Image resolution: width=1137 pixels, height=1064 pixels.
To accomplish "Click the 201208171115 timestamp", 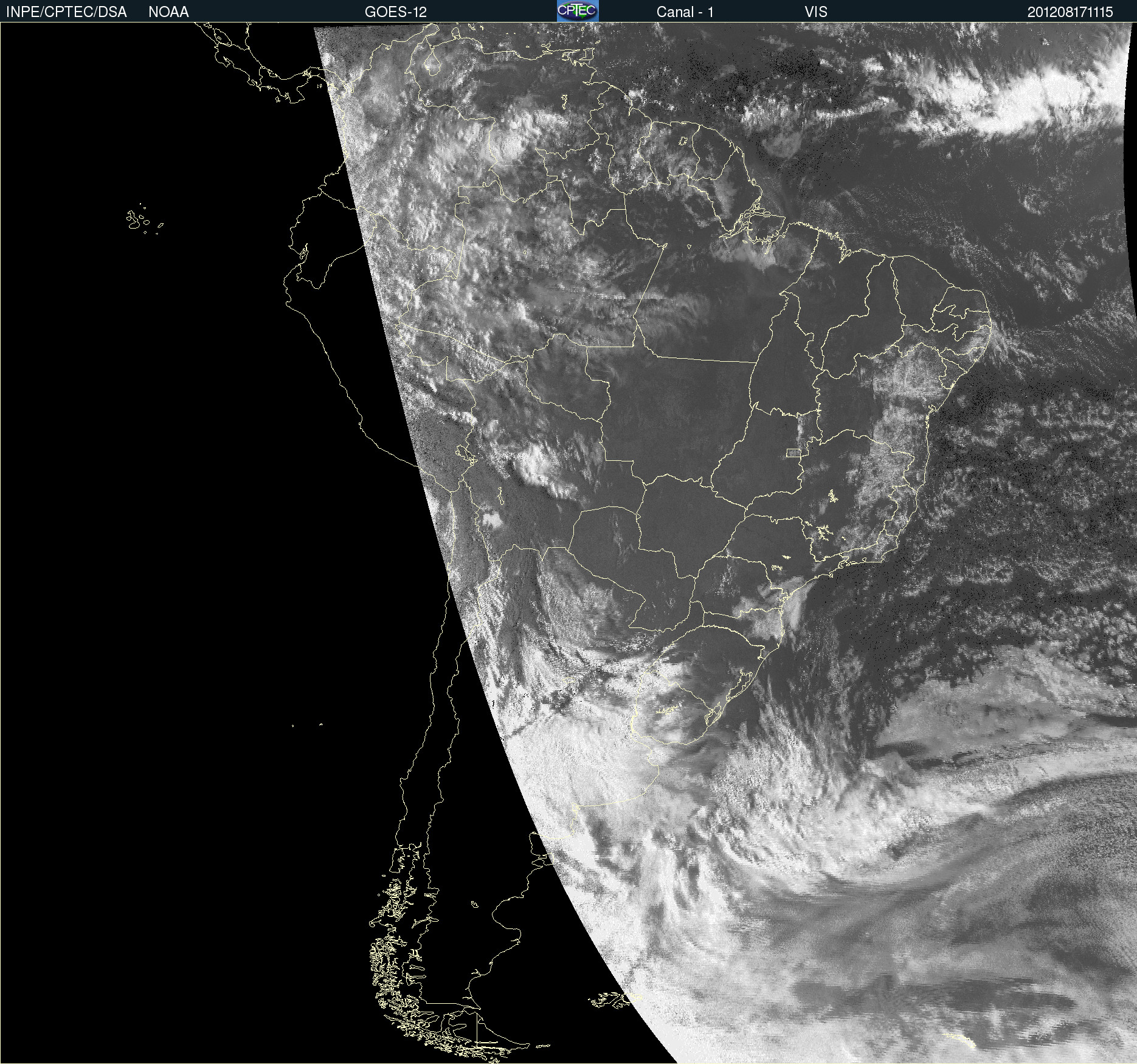I will pyautogui.click(x=1070, y=12).
